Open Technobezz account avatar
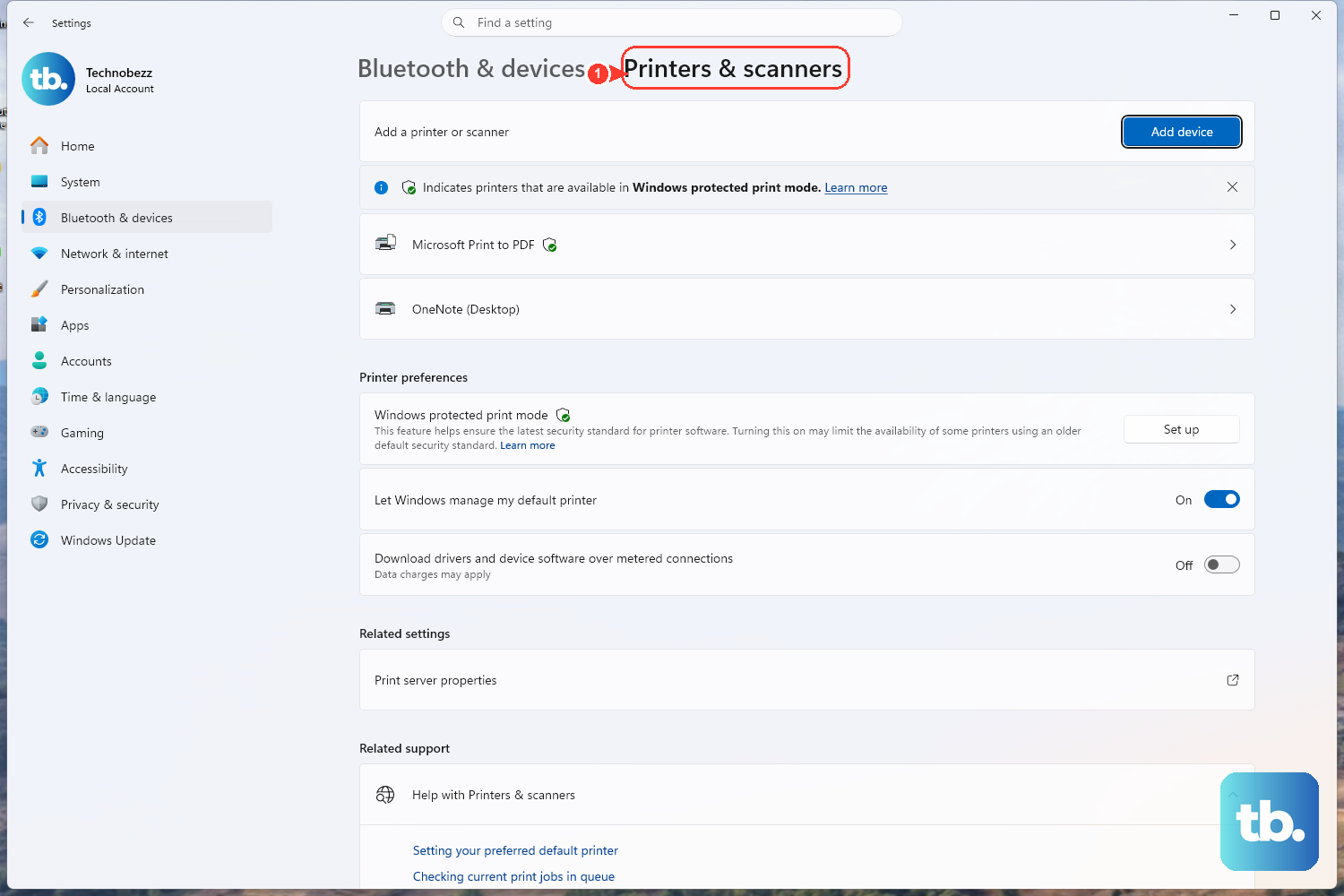The height and width of the screenshot is (896, 1344). pyautogui.click(x=48, y=79)
